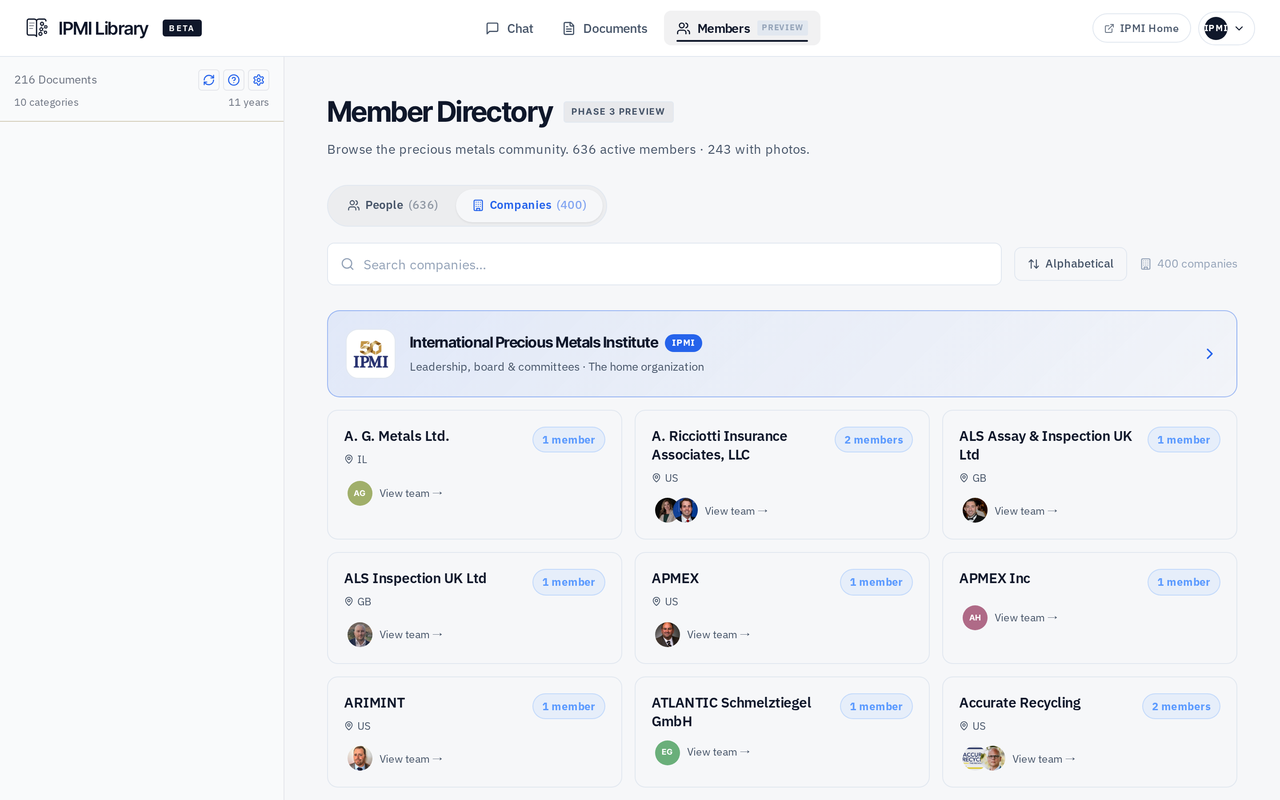Click the ARIMINT member photo
This screenshot has width=1280, height=800.
click(x=360, y=759)
